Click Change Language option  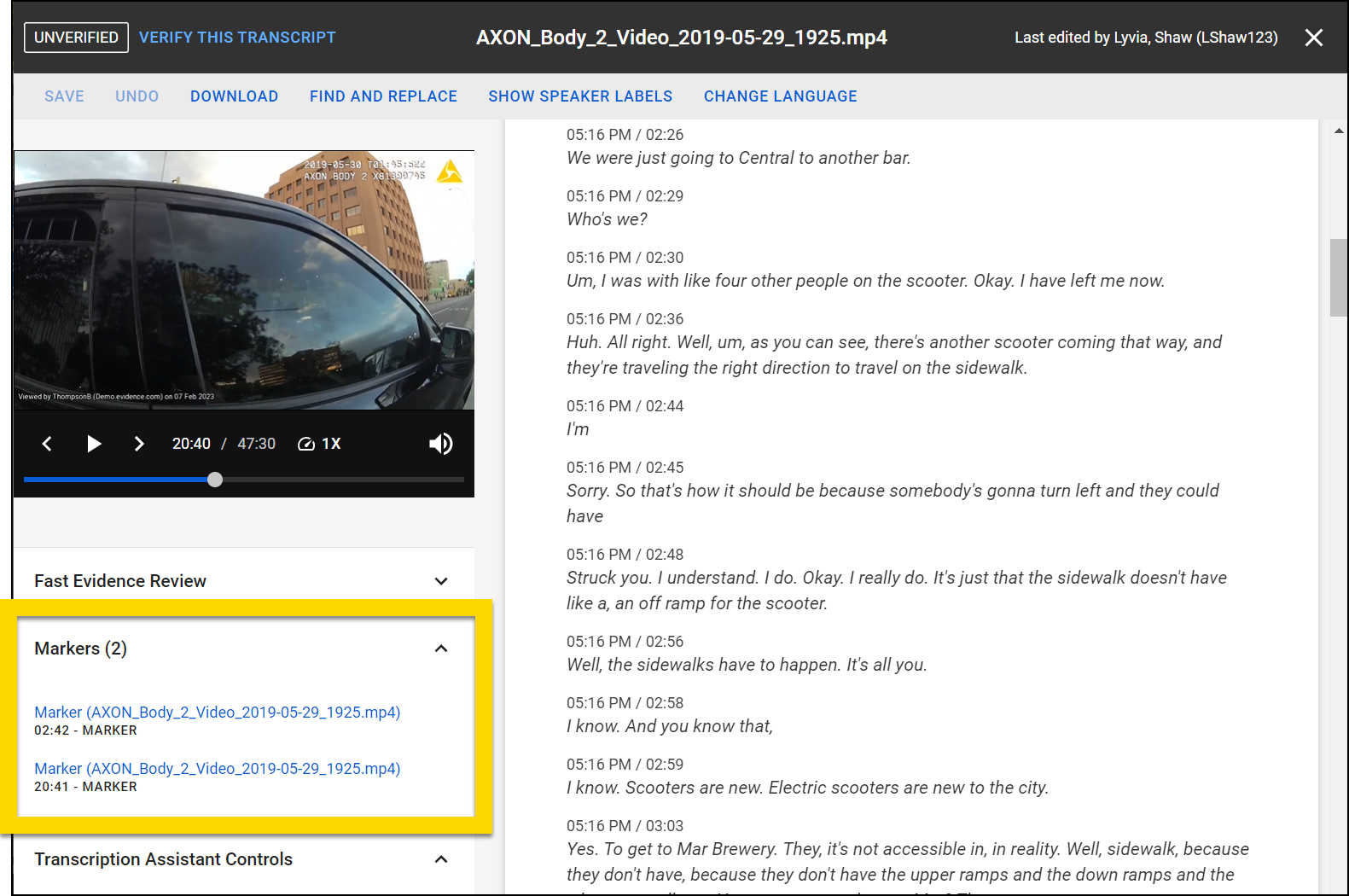tap(780, 96)
